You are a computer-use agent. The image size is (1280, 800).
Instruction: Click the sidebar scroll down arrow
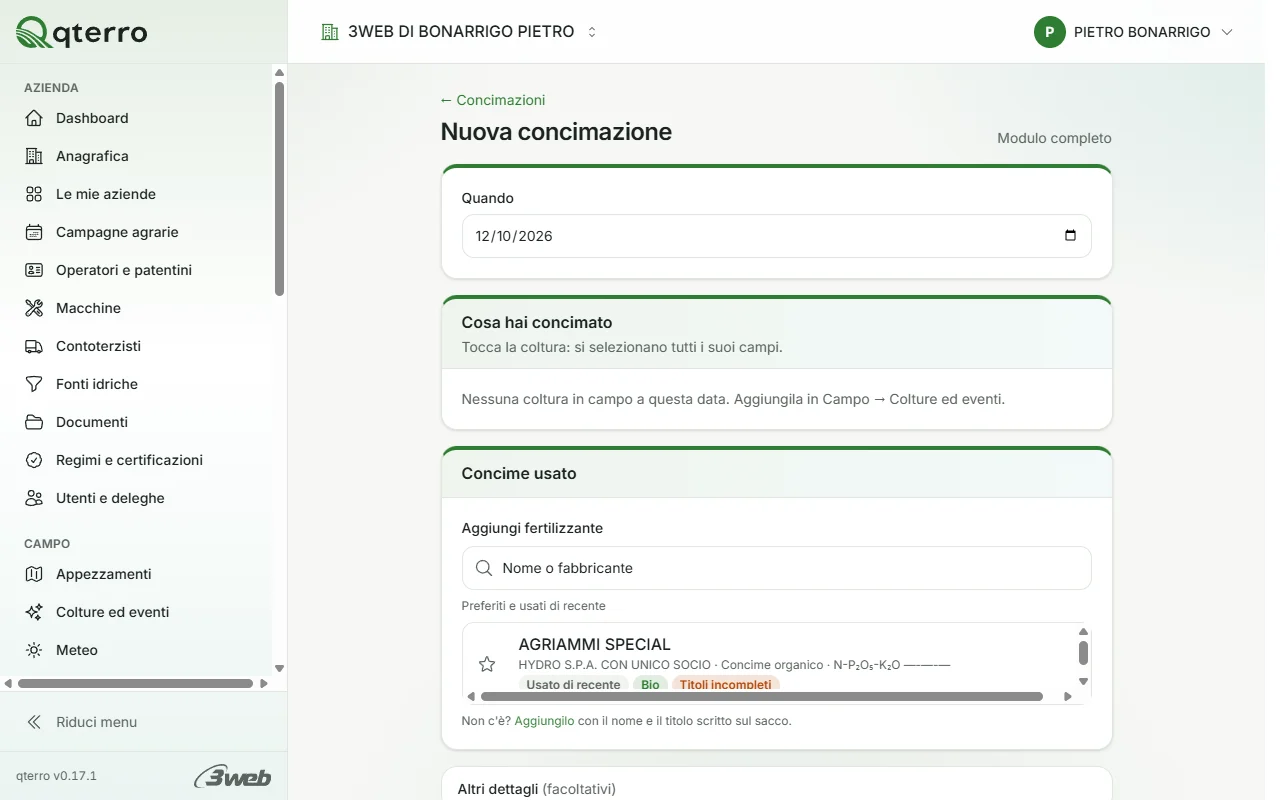click(x=280, y=668)
